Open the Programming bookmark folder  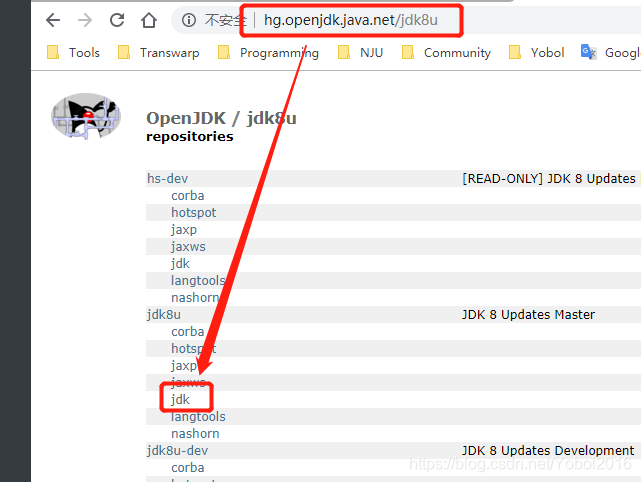coord(268,52)
